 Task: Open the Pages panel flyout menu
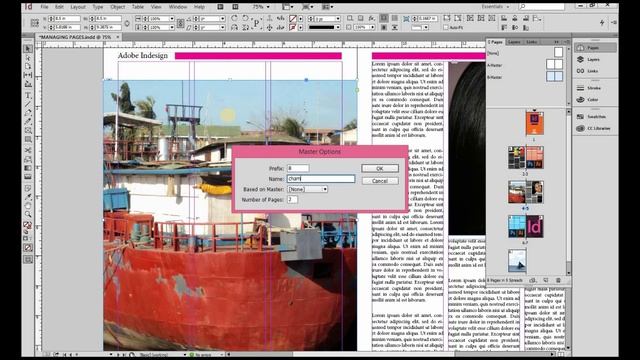click(567, 42)
